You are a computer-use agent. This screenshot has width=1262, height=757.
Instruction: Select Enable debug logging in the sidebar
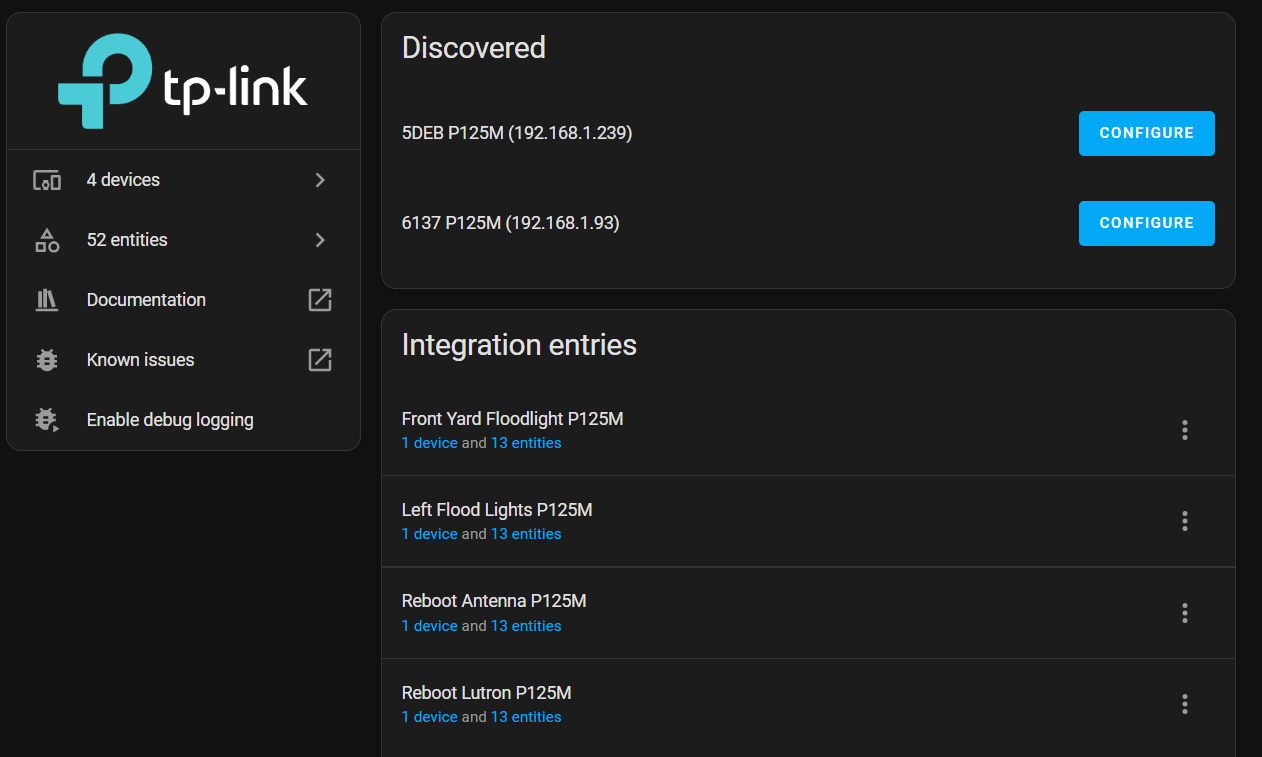point(170,420)
